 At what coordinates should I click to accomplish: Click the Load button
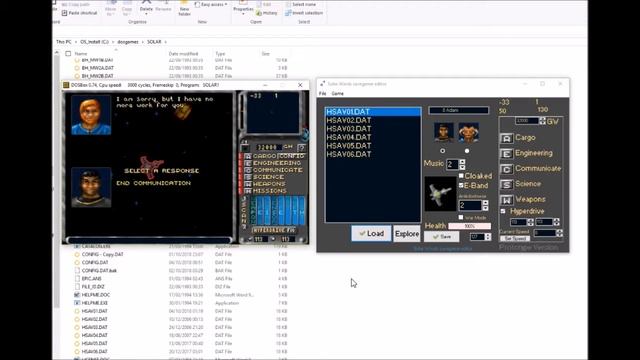(371, 233)
